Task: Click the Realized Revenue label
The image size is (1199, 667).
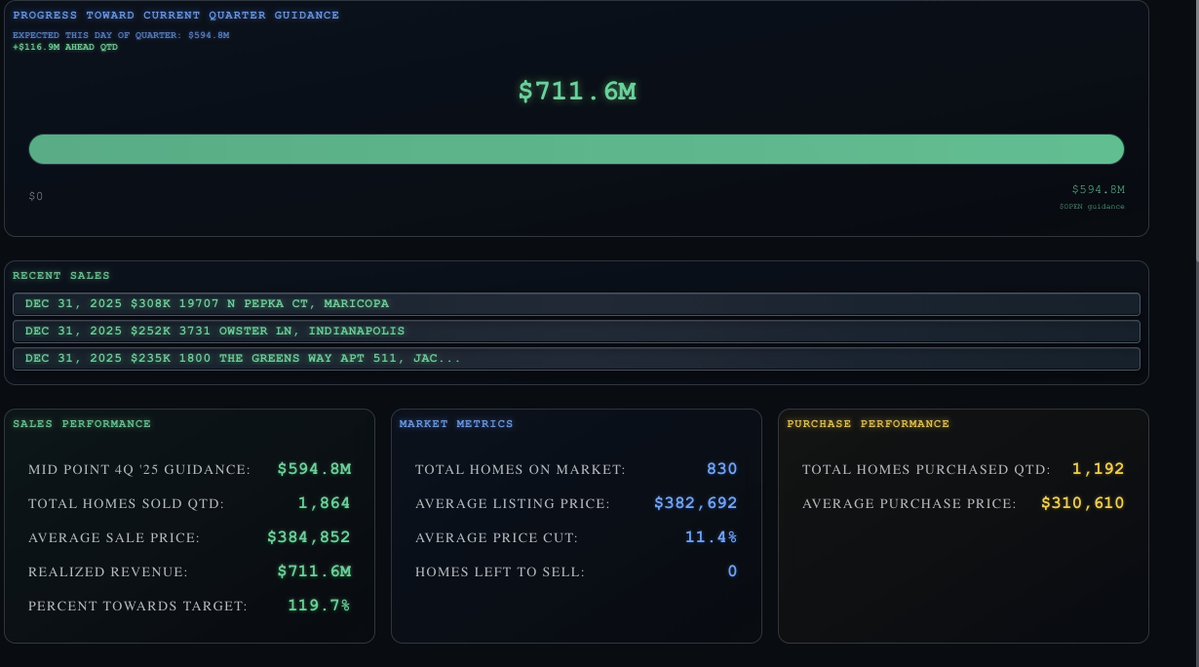Action: coord(108,572)
